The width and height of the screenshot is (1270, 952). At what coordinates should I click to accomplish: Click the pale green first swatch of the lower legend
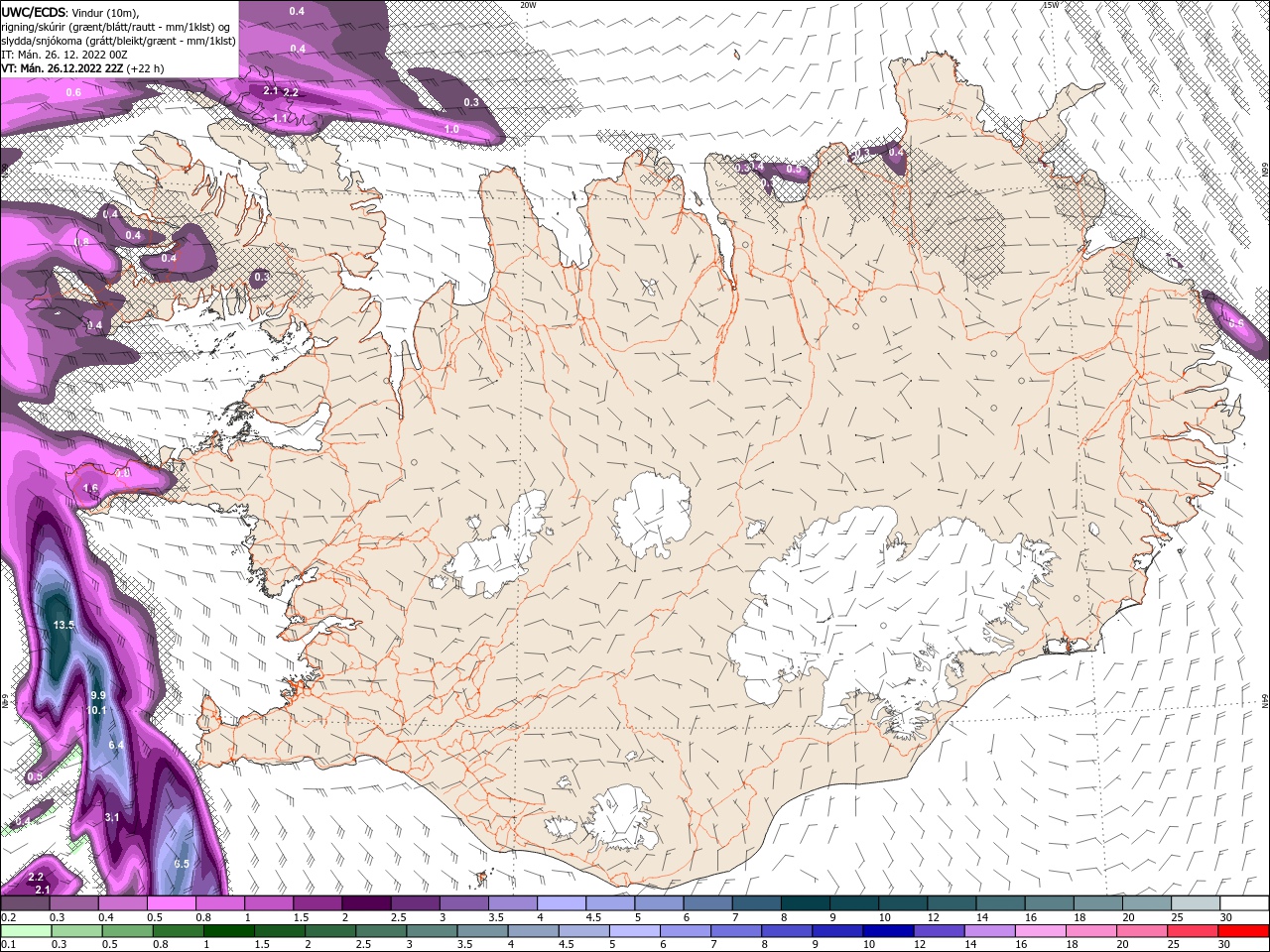[25, 931]
